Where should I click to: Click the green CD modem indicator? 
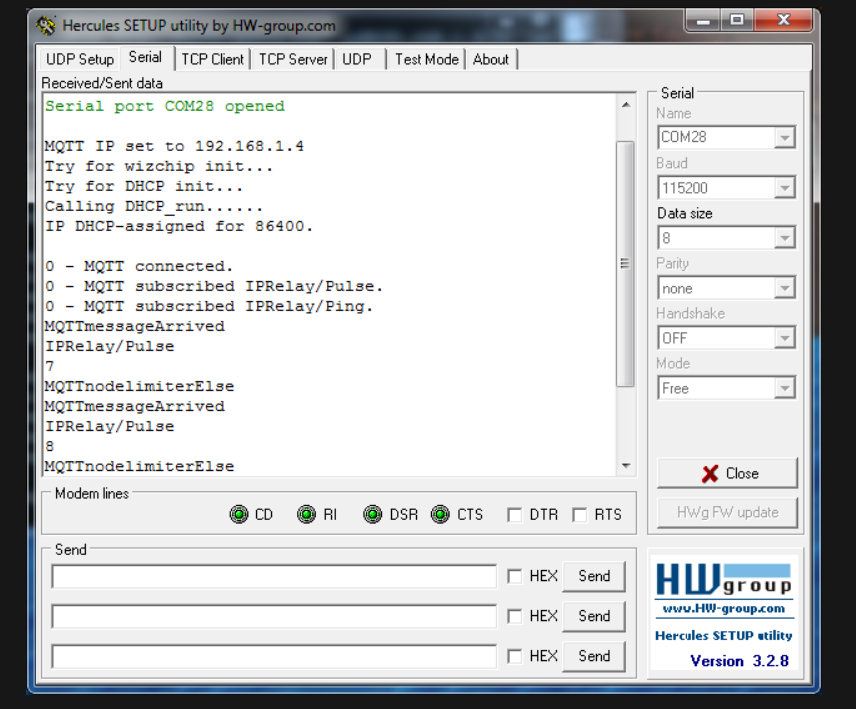coord(239,514)
